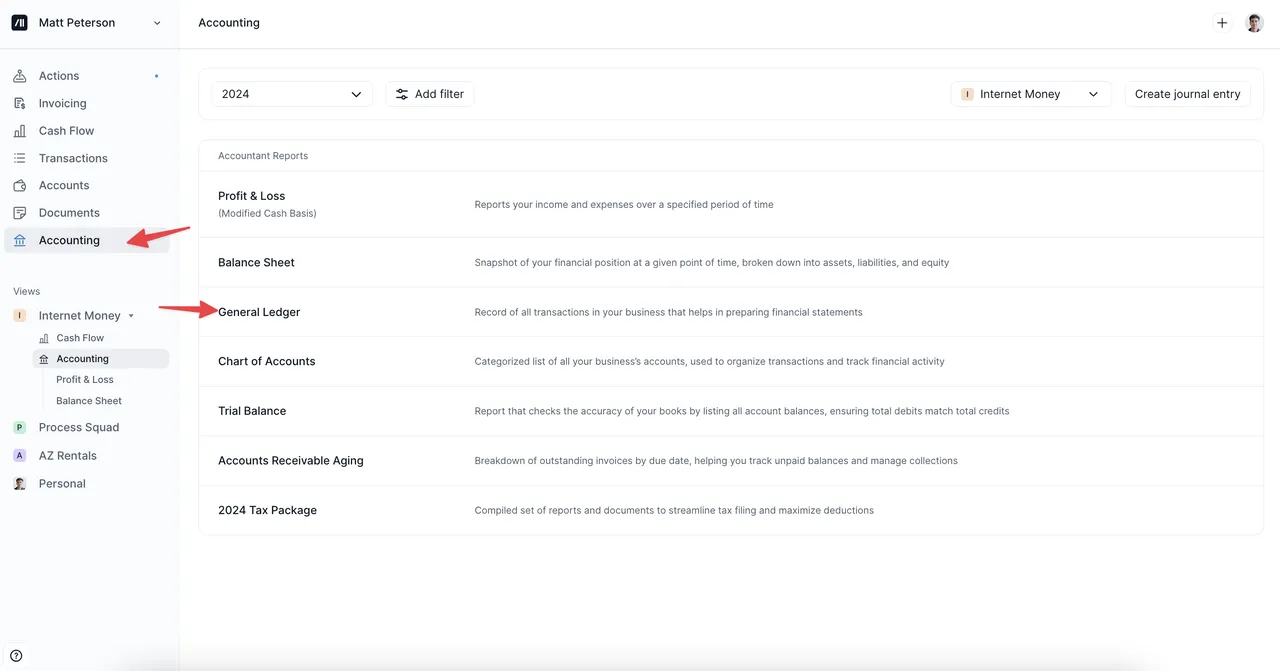
Task: Open the Documents section
Action: [x=69, y=213]
